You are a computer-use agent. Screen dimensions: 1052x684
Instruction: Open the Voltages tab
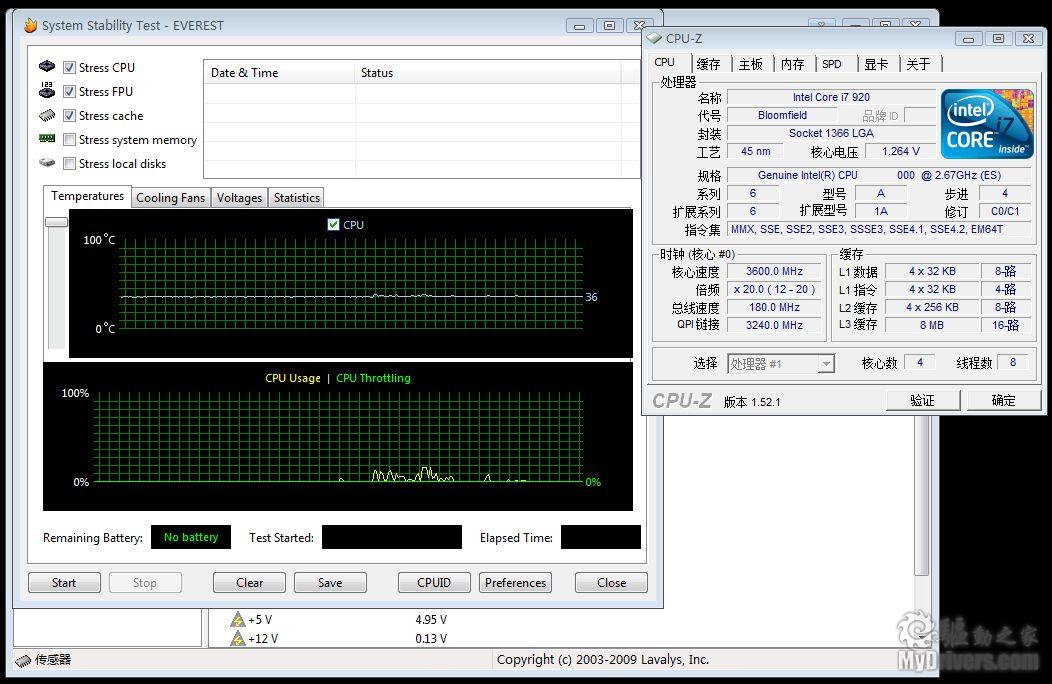point(240,197)
